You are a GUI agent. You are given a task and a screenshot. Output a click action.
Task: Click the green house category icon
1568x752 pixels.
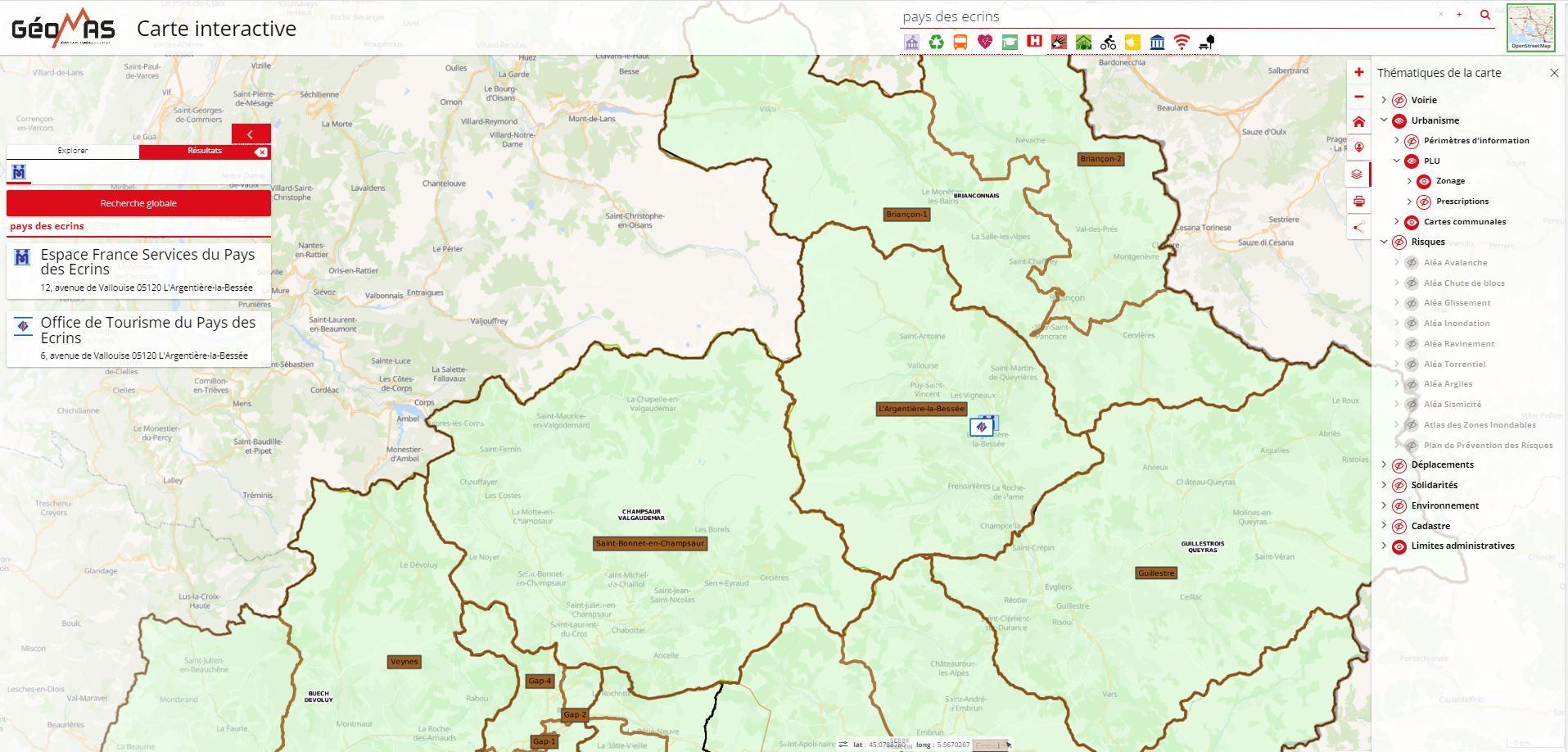1083,42
